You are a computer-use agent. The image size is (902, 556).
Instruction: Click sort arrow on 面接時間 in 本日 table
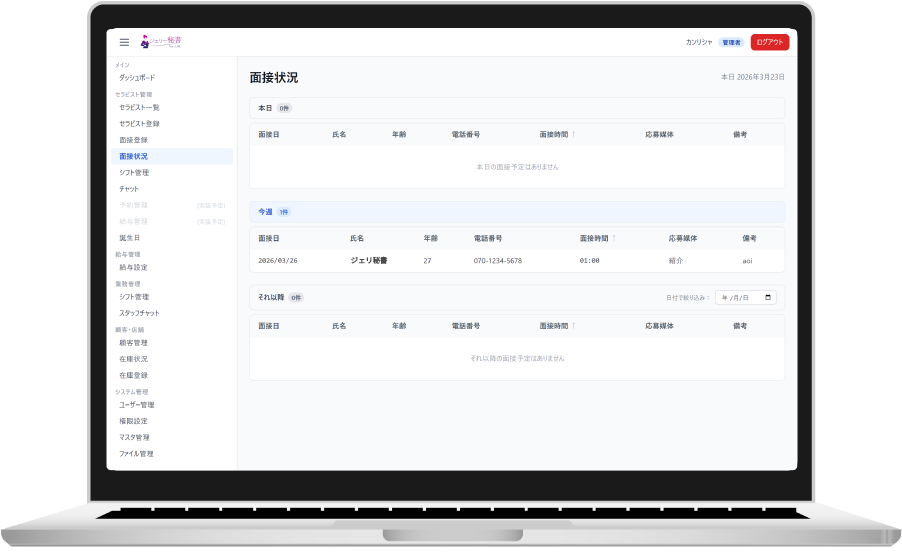point(573,134)
